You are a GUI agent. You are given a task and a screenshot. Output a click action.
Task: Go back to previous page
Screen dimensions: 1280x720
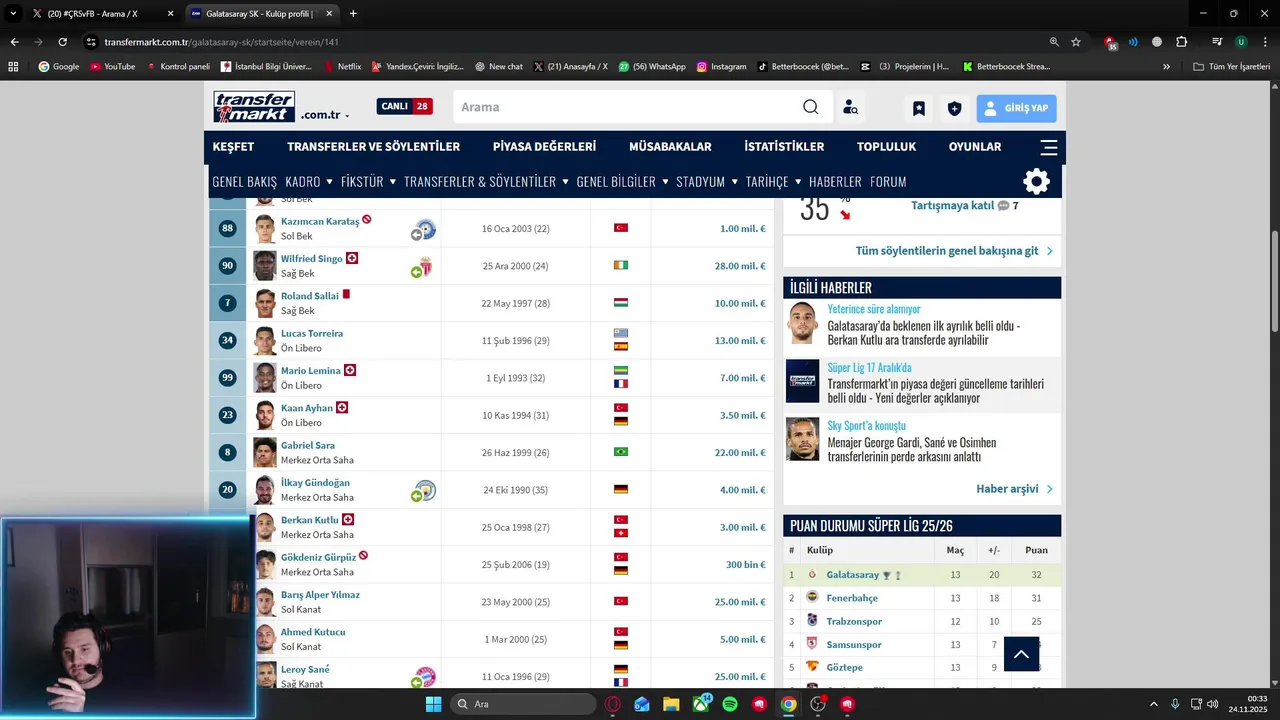coord(14,42)
